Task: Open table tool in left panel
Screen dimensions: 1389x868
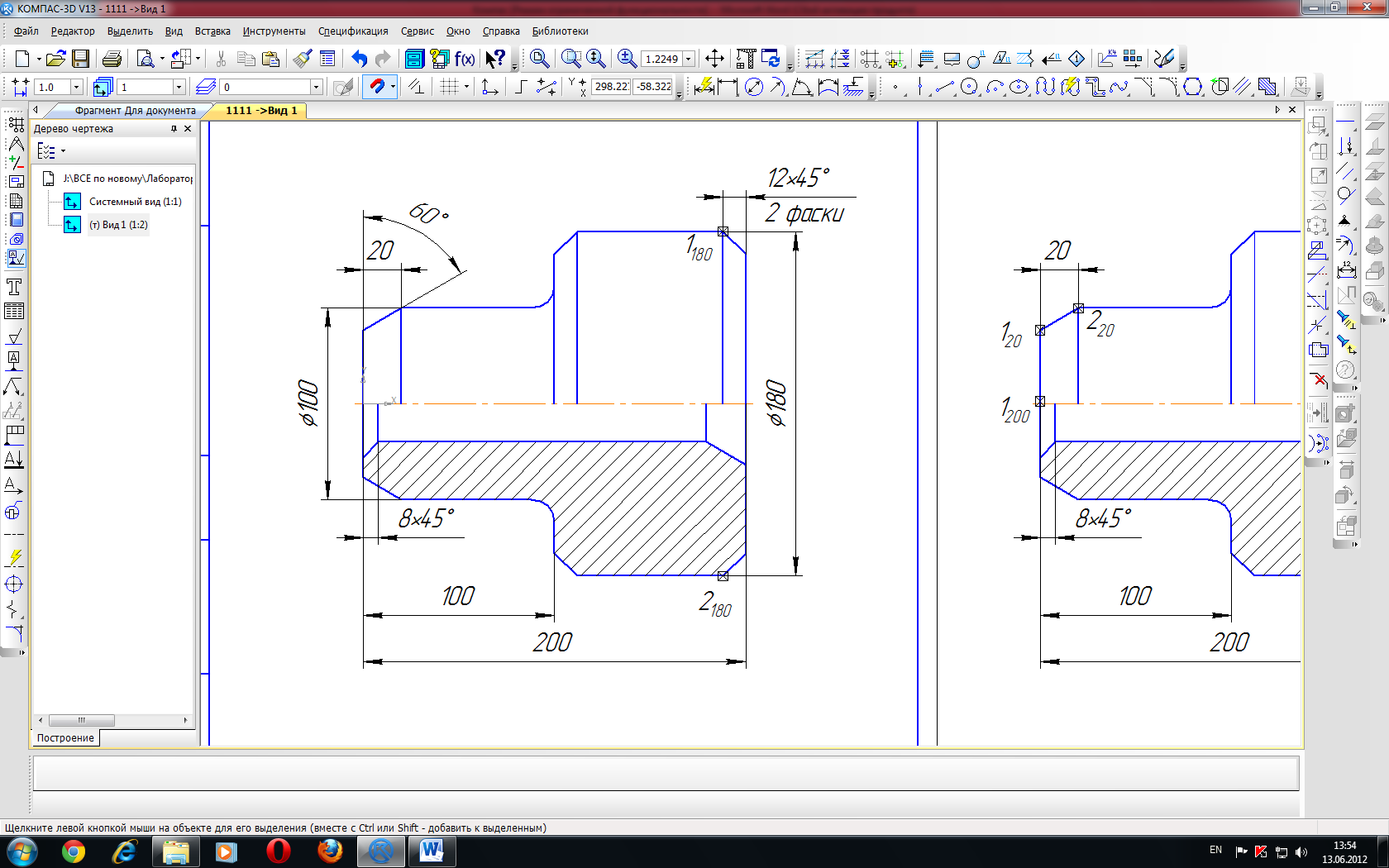Action: pyautogui.click(x=14, y=312)
